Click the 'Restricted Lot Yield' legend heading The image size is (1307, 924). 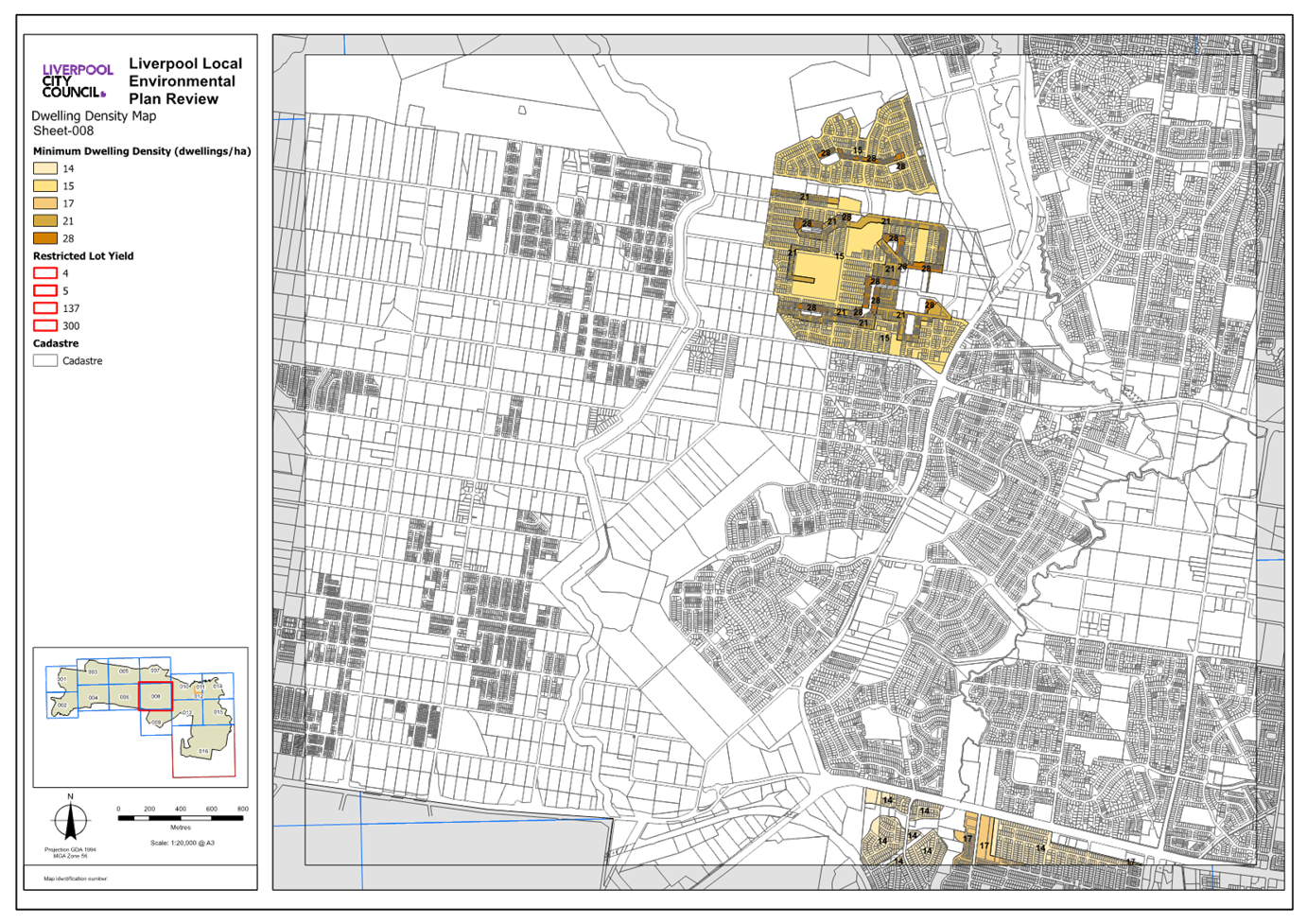point(83,256)
